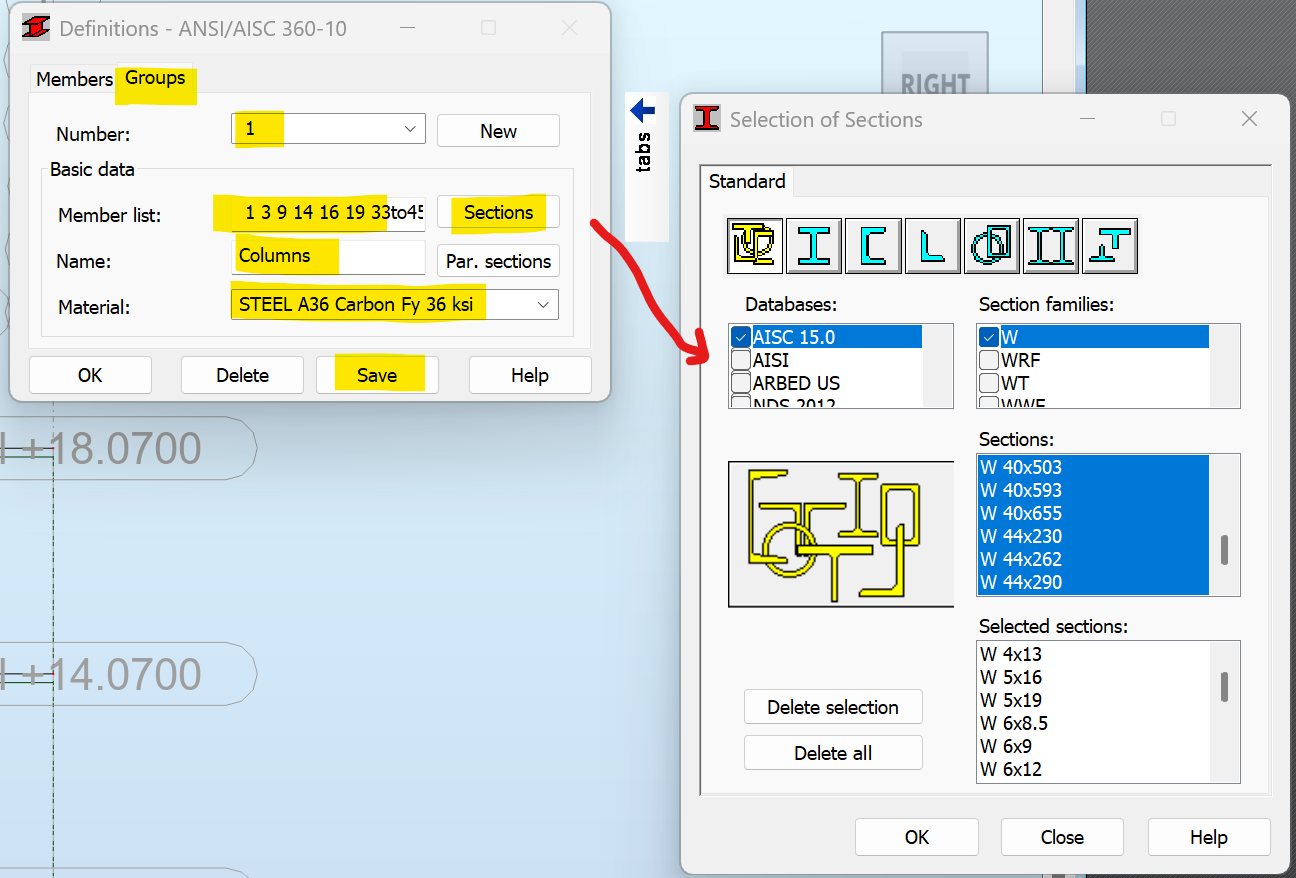Choose the C channel section icon
This screenshot has height=878, width=1296.
click(873, 245)
